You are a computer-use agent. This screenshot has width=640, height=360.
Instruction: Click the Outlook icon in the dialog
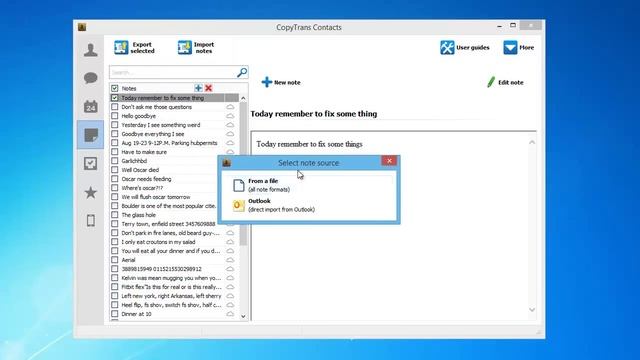pyautogui.click(x=239, y=205)
